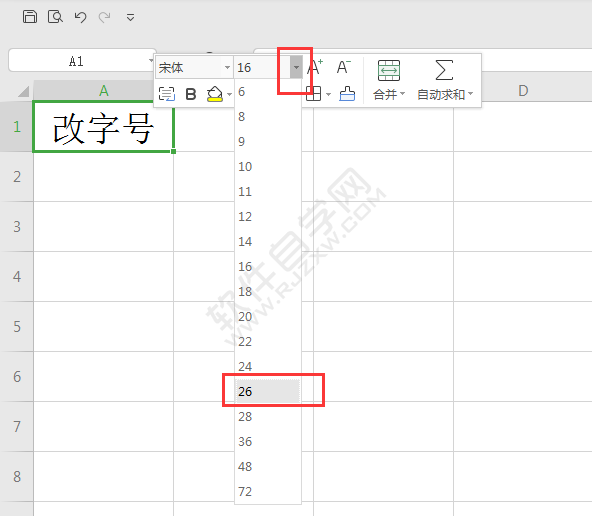Choose font size 20 in list
Image resolution: width=592 pixels, height=516 pixels.
click(x=268, y=317)
